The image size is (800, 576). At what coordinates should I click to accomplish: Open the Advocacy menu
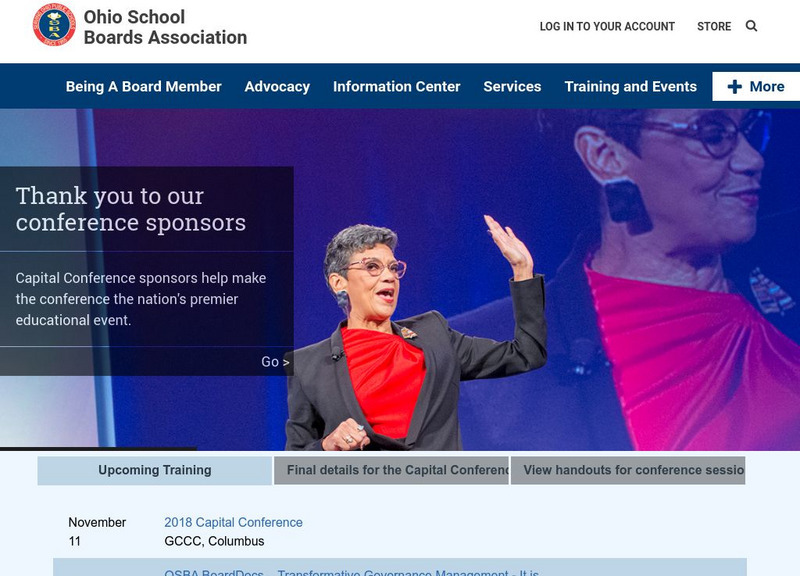(x=279, y=86)
